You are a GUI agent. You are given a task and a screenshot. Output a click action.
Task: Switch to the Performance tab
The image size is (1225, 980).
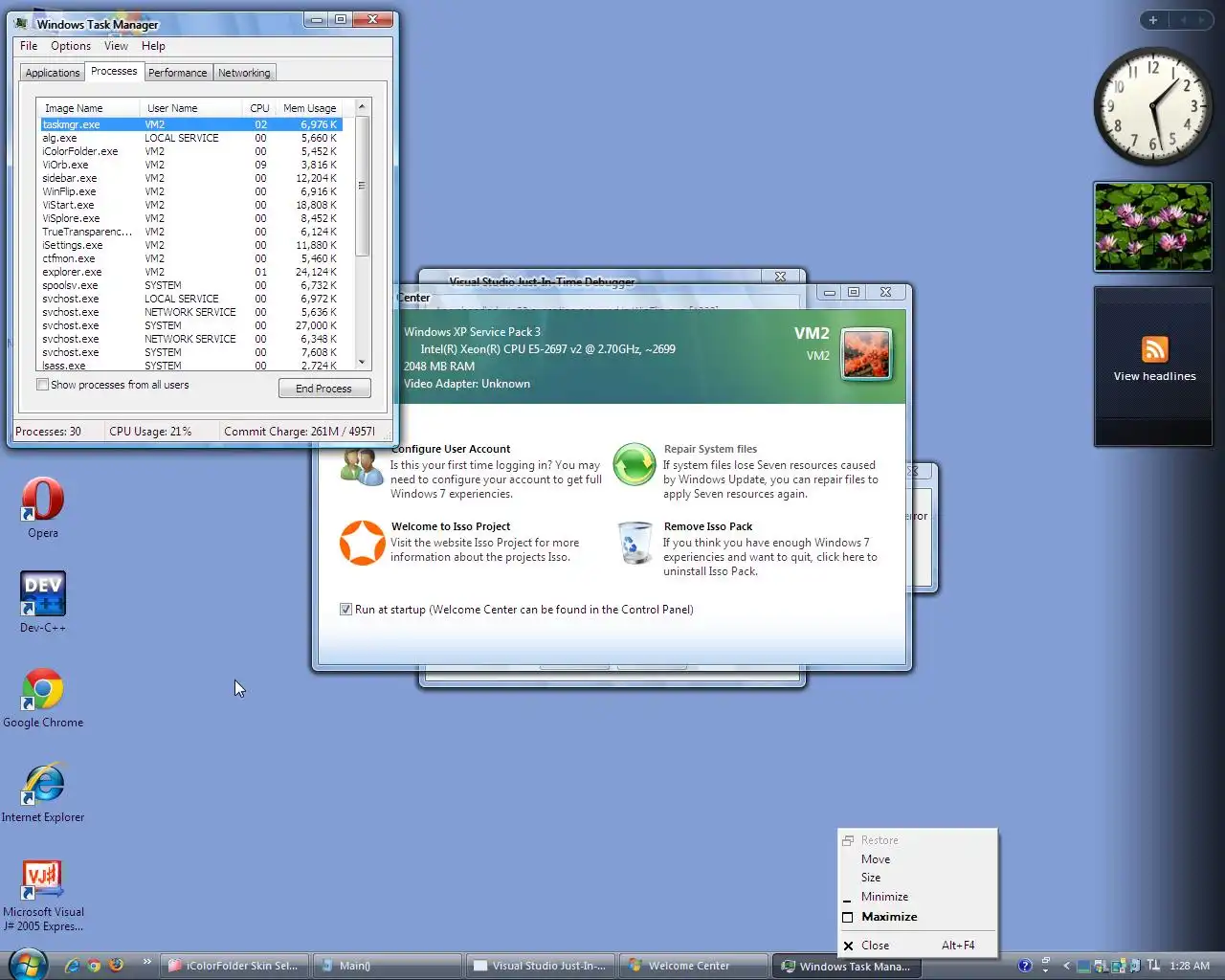(177, 73)
